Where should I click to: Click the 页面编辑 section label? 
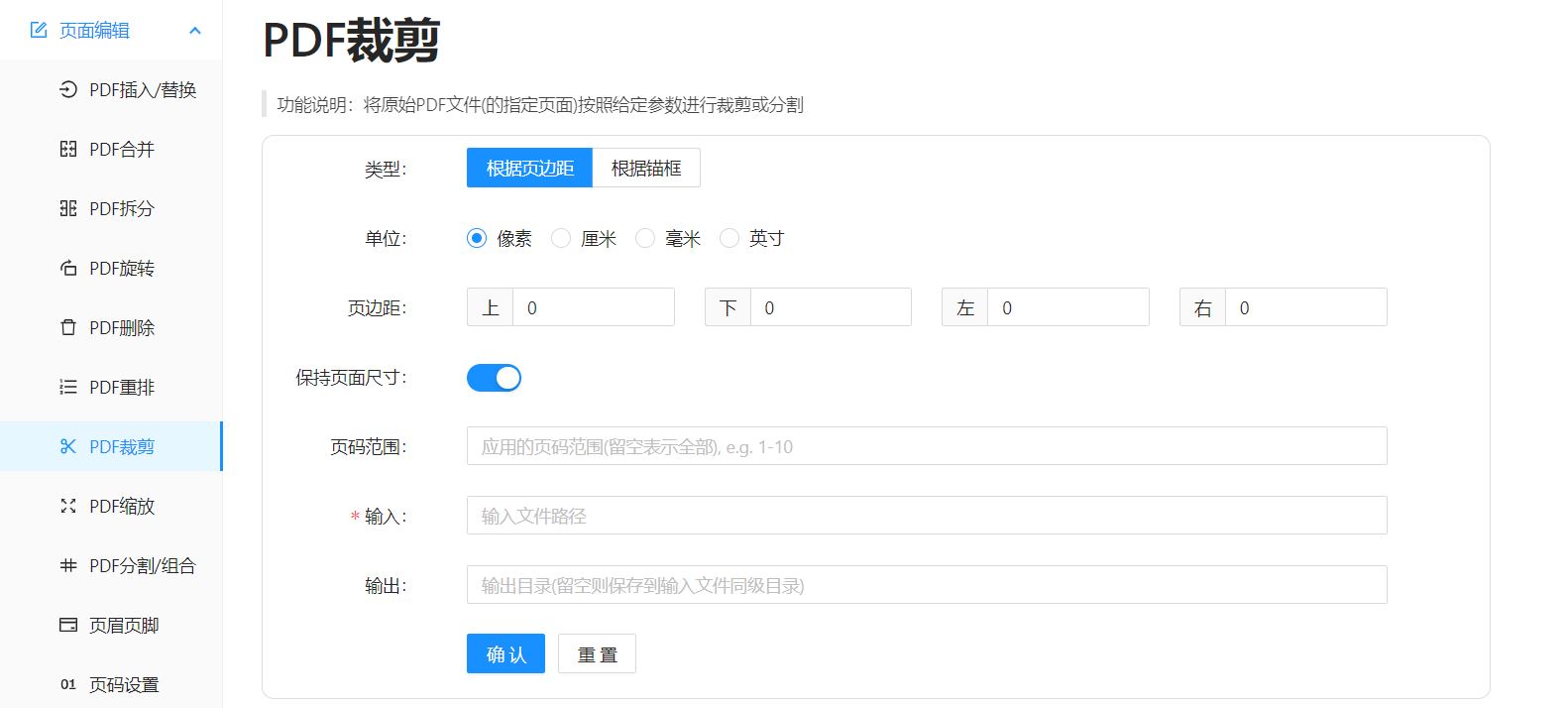94,31
